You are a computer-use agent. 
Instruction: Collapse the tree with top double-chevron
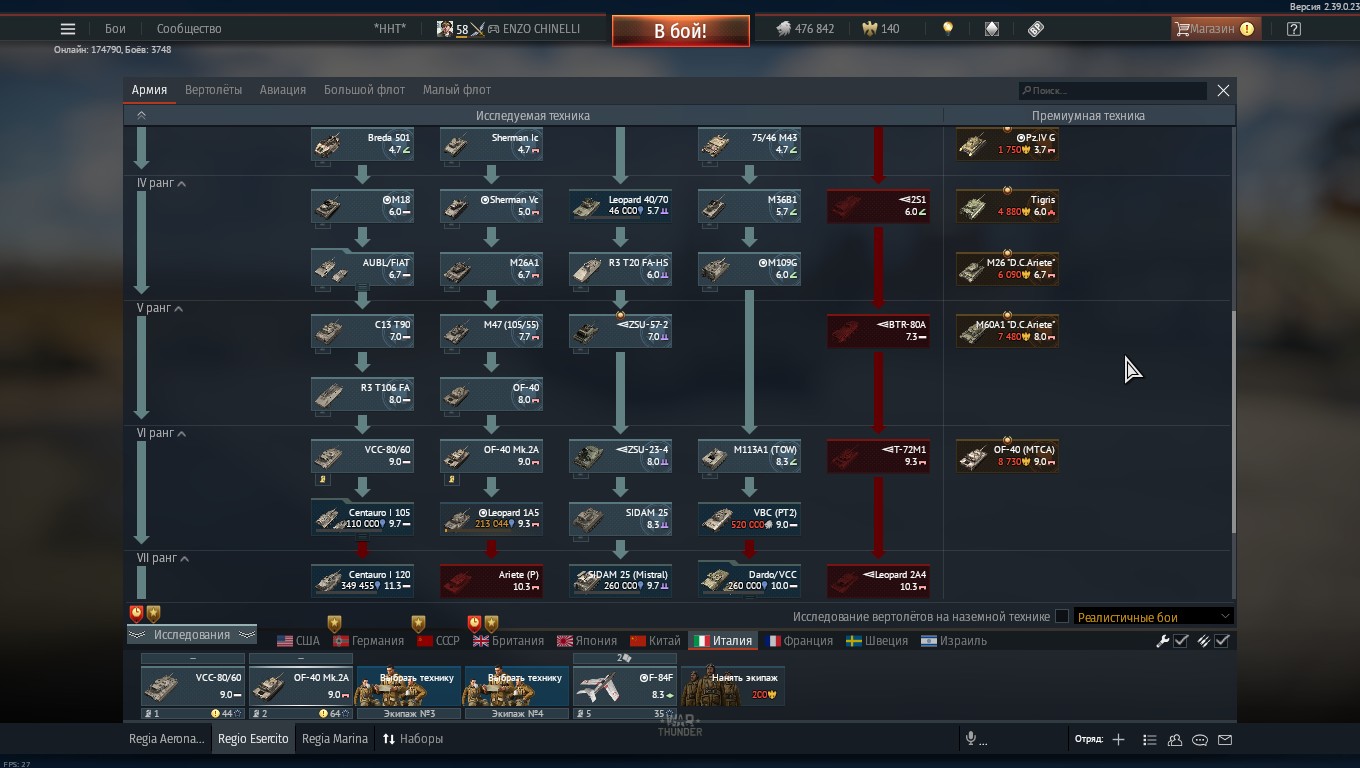(x=141, y=115)
